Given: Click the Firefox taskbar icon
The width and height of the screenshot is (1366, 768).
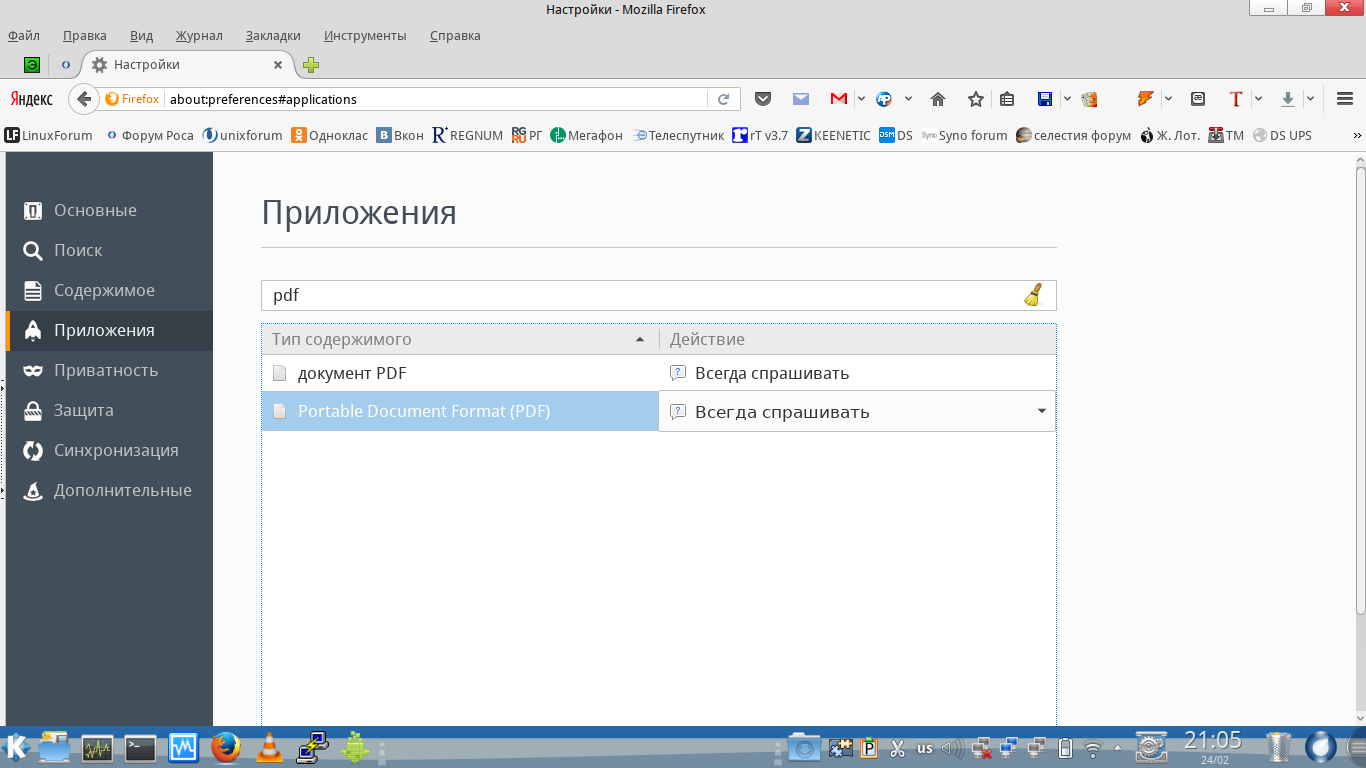Looking at the screenshot, I should tap(226, 747).
